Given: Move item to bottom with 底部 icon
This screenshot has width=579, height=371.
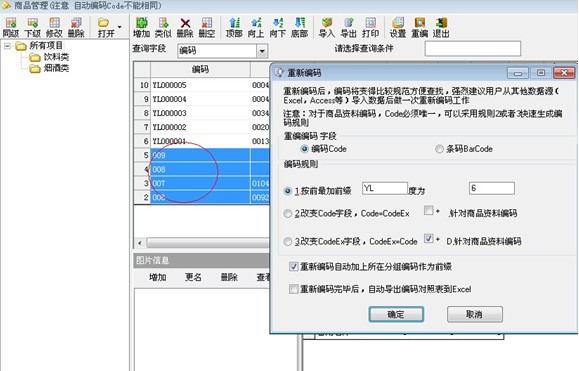Looking at the screenshot, I should [x=299, y=27].
